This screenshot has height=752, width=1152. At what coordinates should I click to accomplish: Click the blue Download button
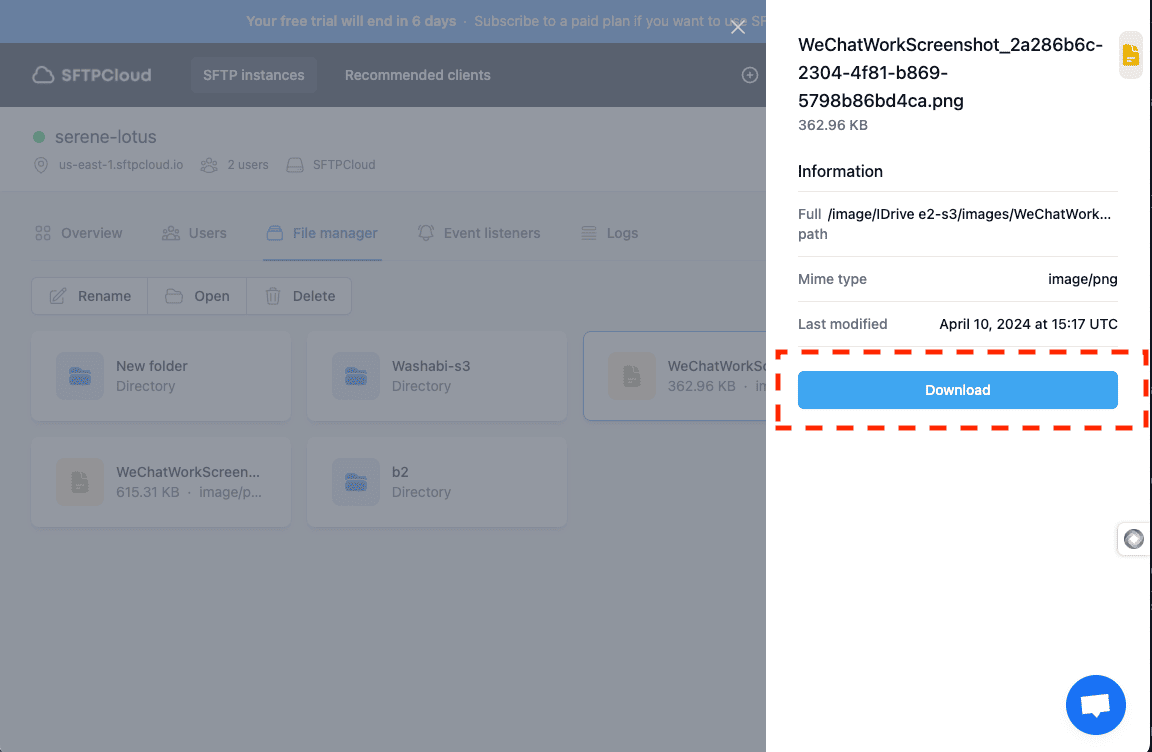pyautogui.click(x=957, y=390)
